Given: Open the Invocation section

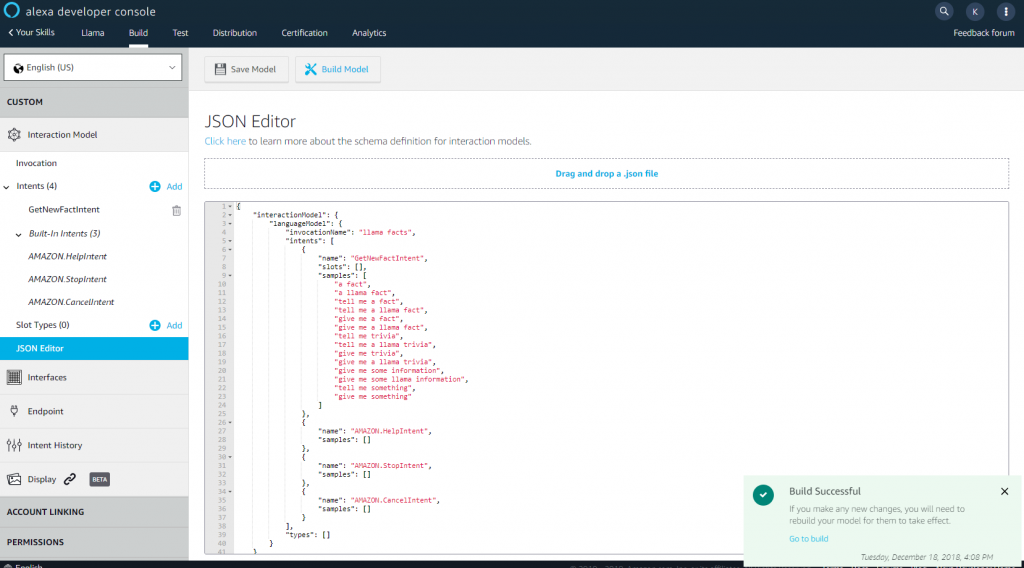Looking at the screenshot, I should click(x=37, y=163).
